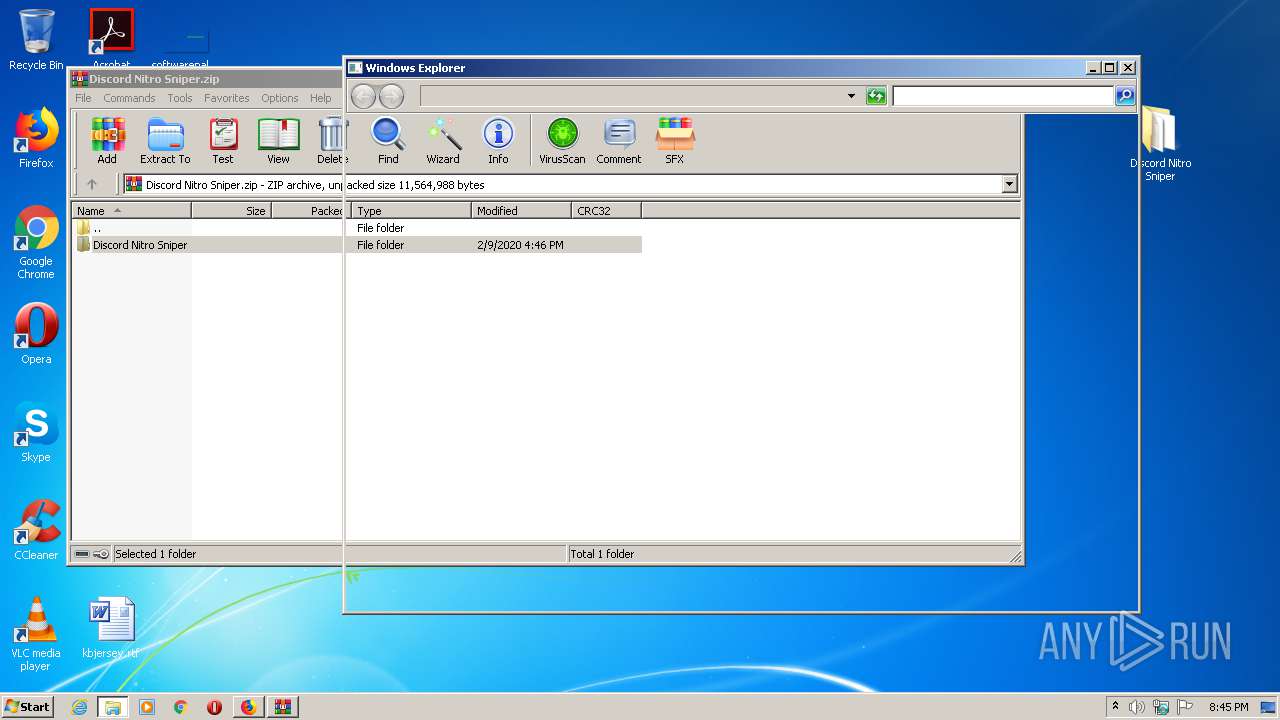This screenshot has width=1280, height=720.
Task: Click the WinRAR taskbar button
Action: pos(282,707)
